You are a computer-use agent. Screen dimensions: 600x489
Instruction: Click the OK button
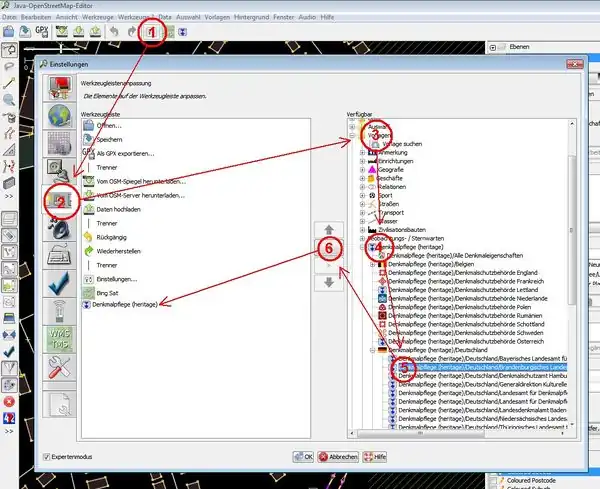click(x=304, y=457)
